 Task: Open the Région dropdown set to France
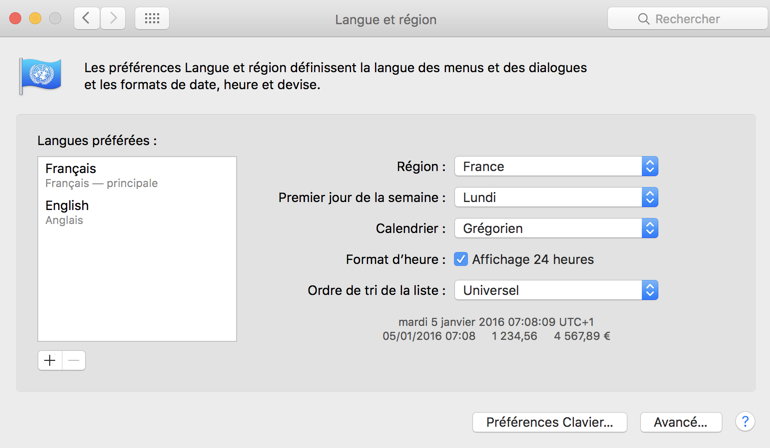556,167
